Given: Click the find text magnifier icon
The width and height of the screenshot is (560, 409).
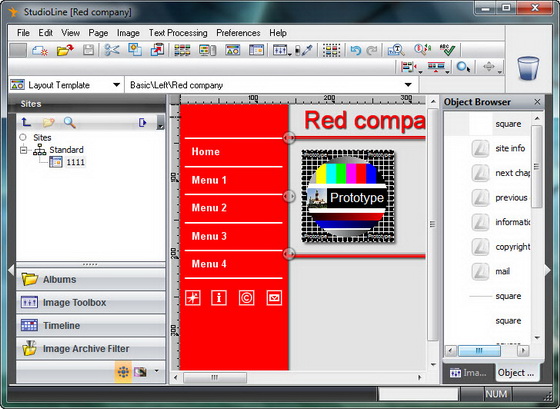Looking at the screenshot, I should point(396,50).
